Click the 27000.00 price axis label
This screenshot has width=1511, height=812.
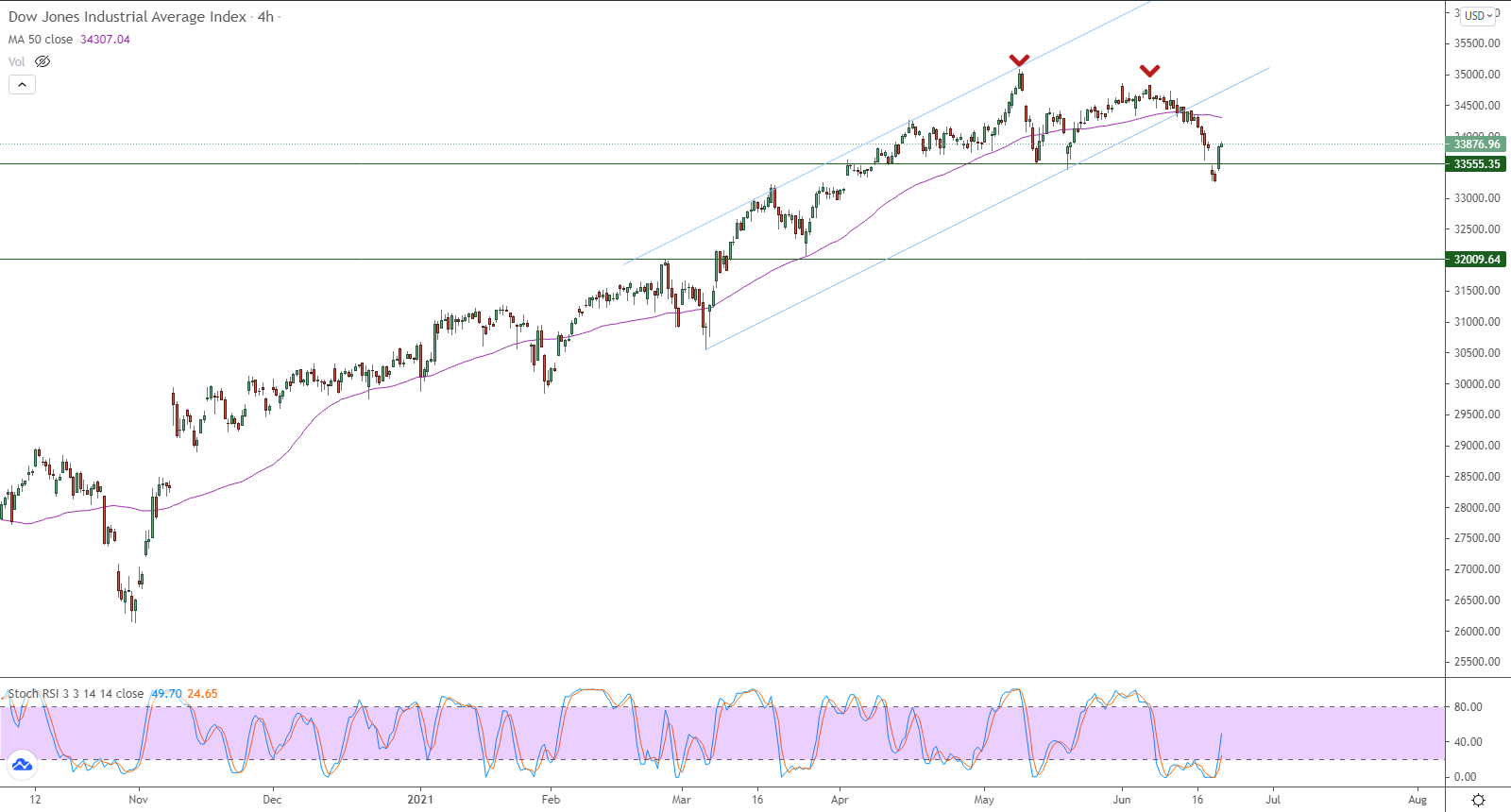pos(1477,569)
